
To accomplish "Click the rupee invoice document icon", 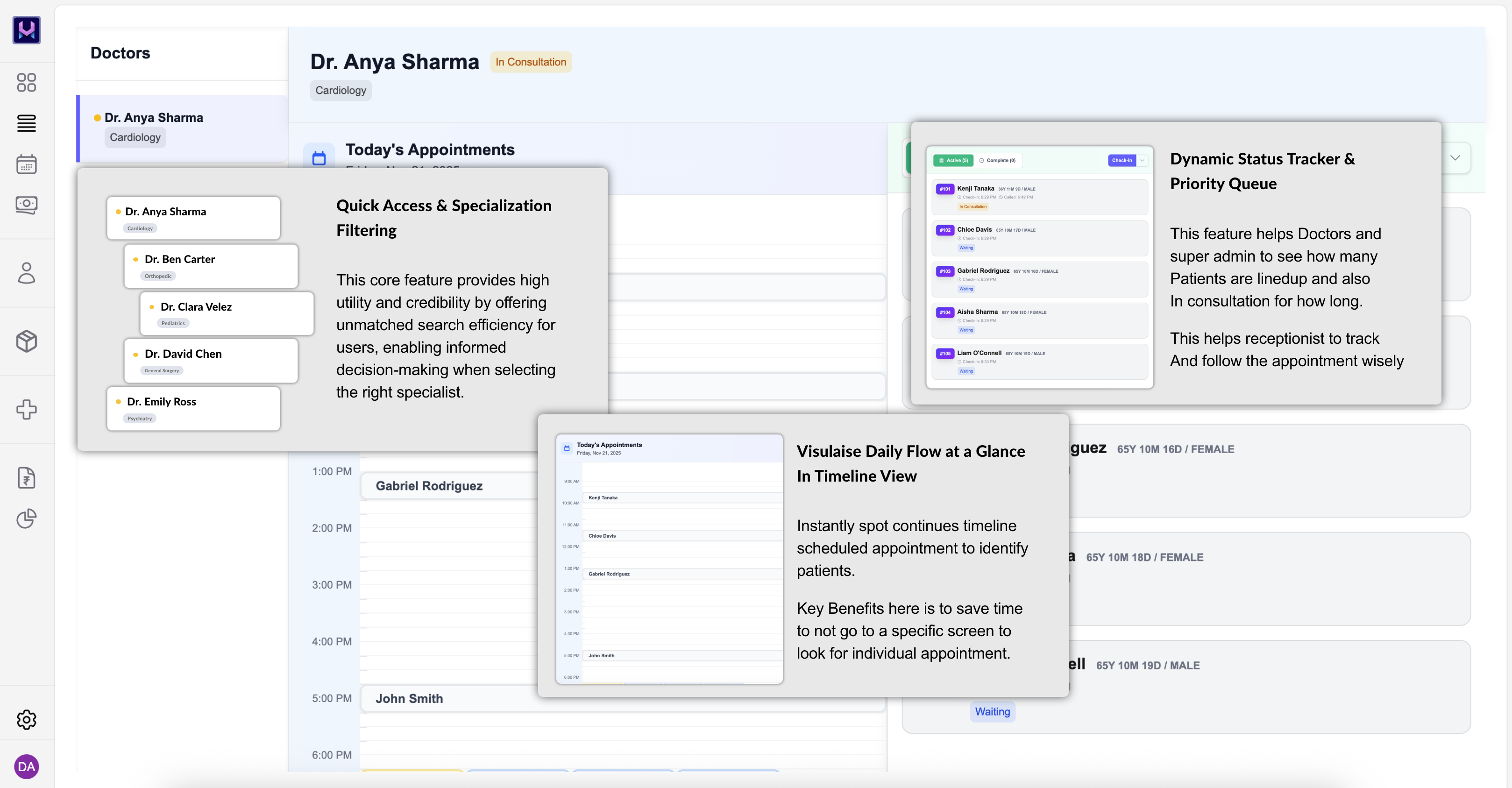I will click(x=27, y=478).
